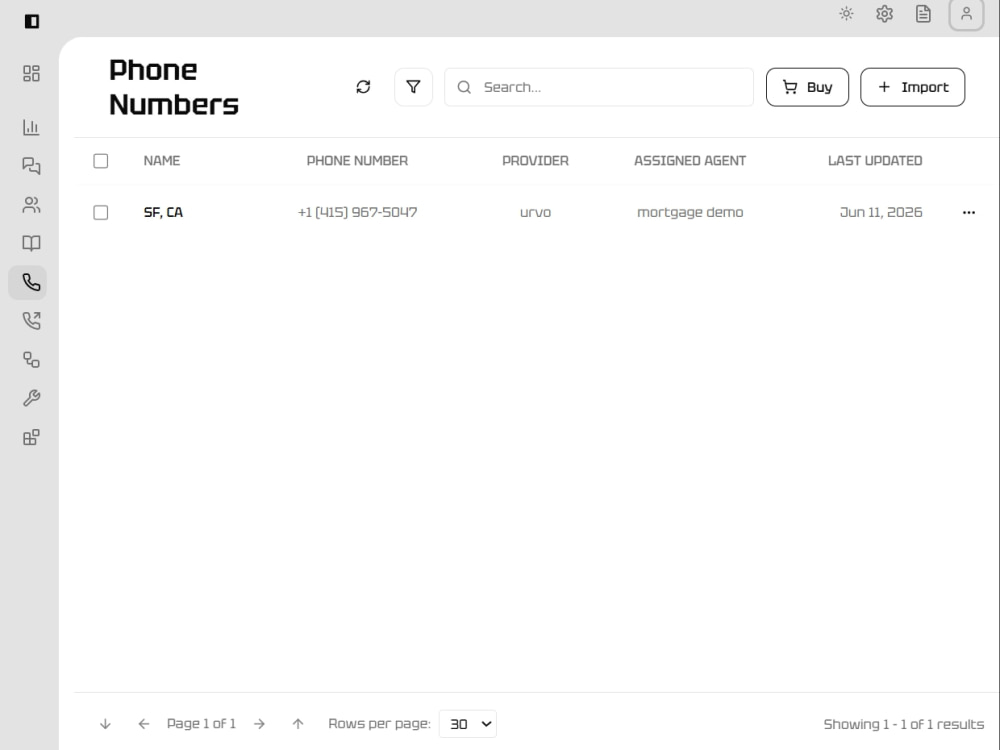Switch theme with the sun icon
Image resolution: width=1000 pixels, height=750 pixels.
[846, 14]
